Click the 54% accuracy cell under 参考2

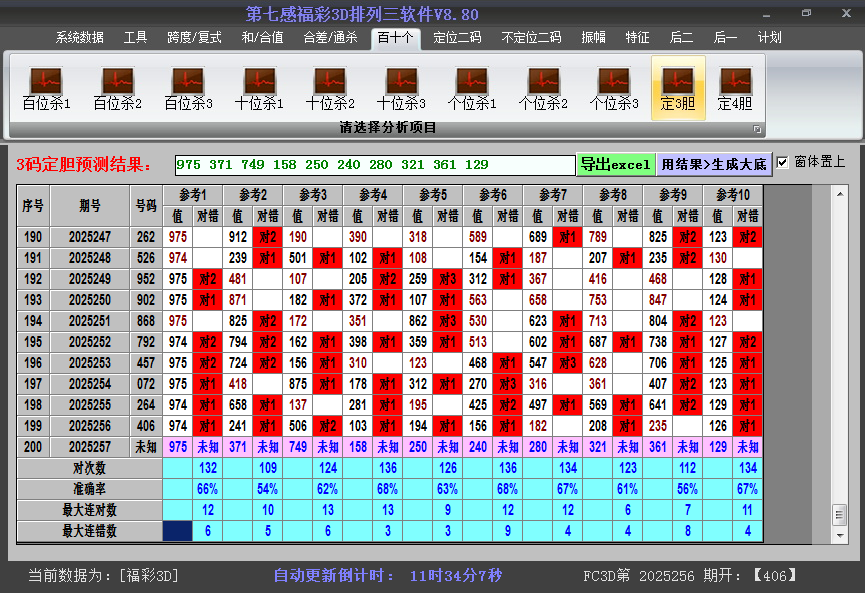(x=268, y=489)
